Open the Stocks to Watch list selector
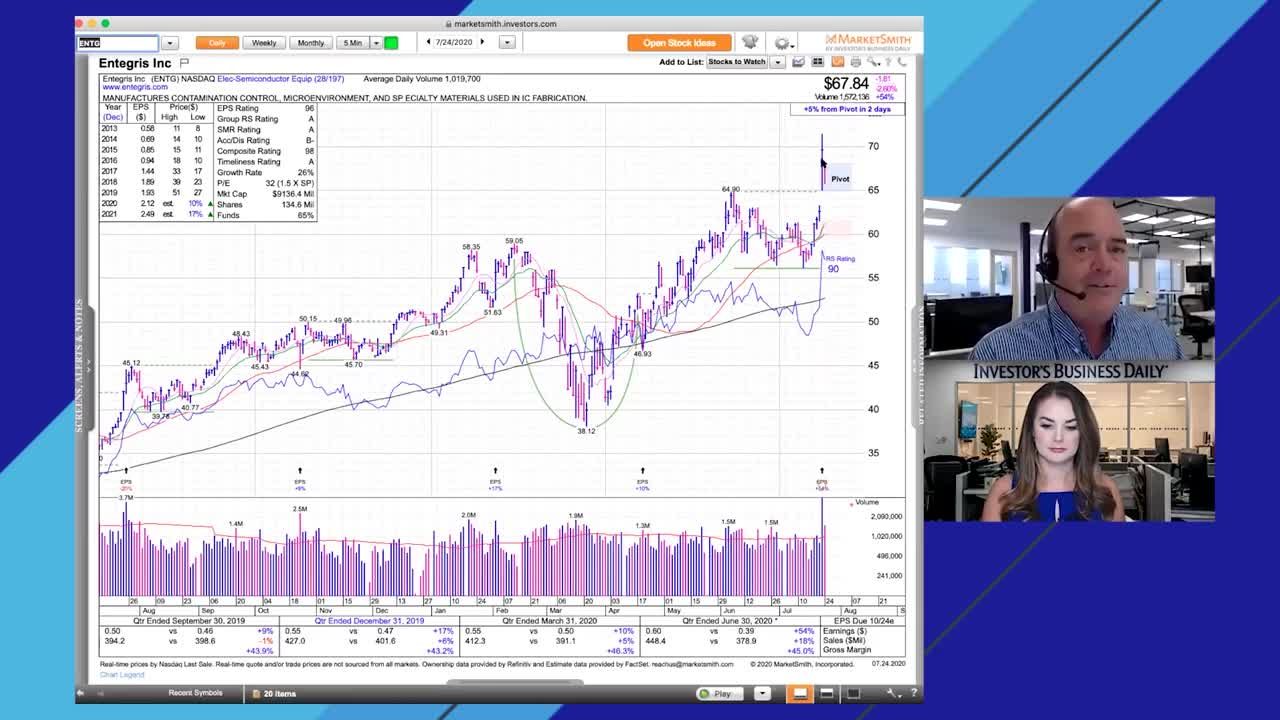This screenshot has height=720, width=1280. coord(737,62)
